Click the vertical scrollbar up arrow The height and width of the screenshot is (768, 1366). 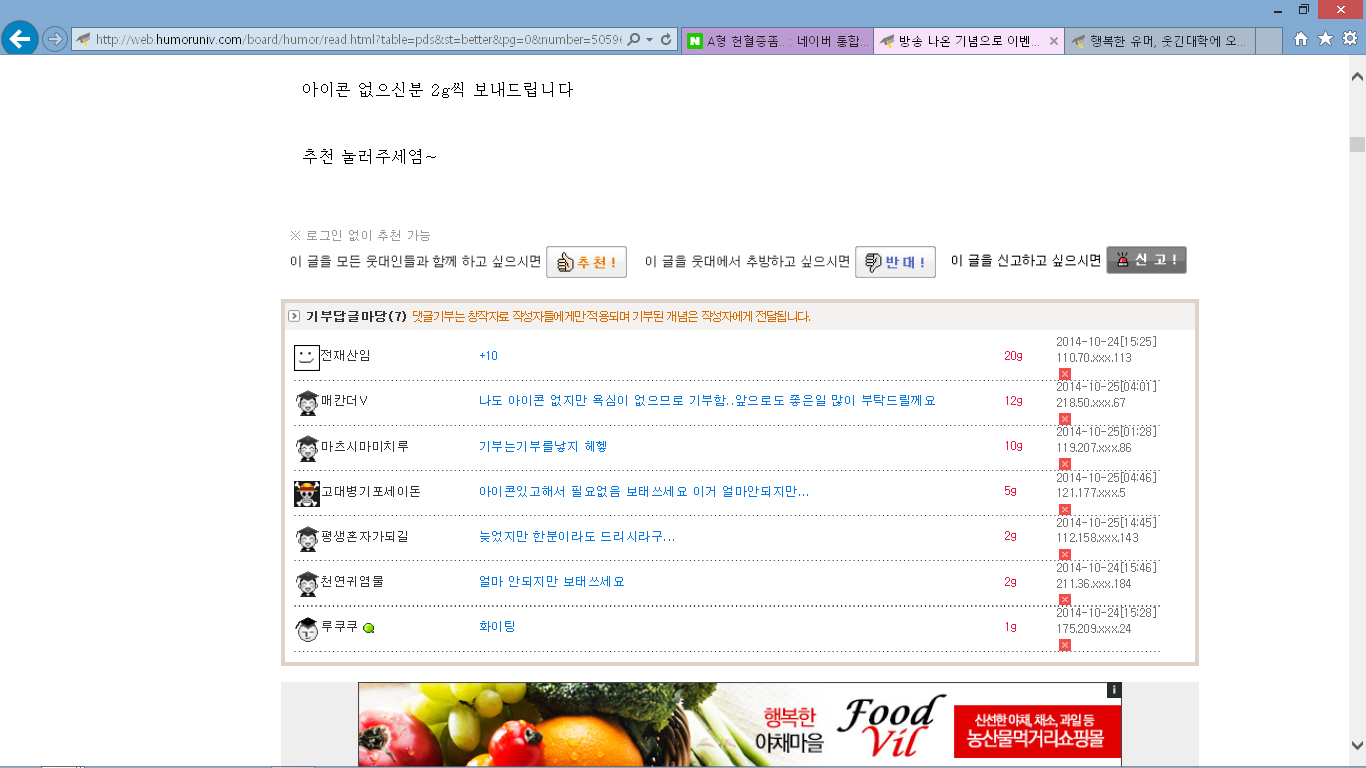[1357, 76]
